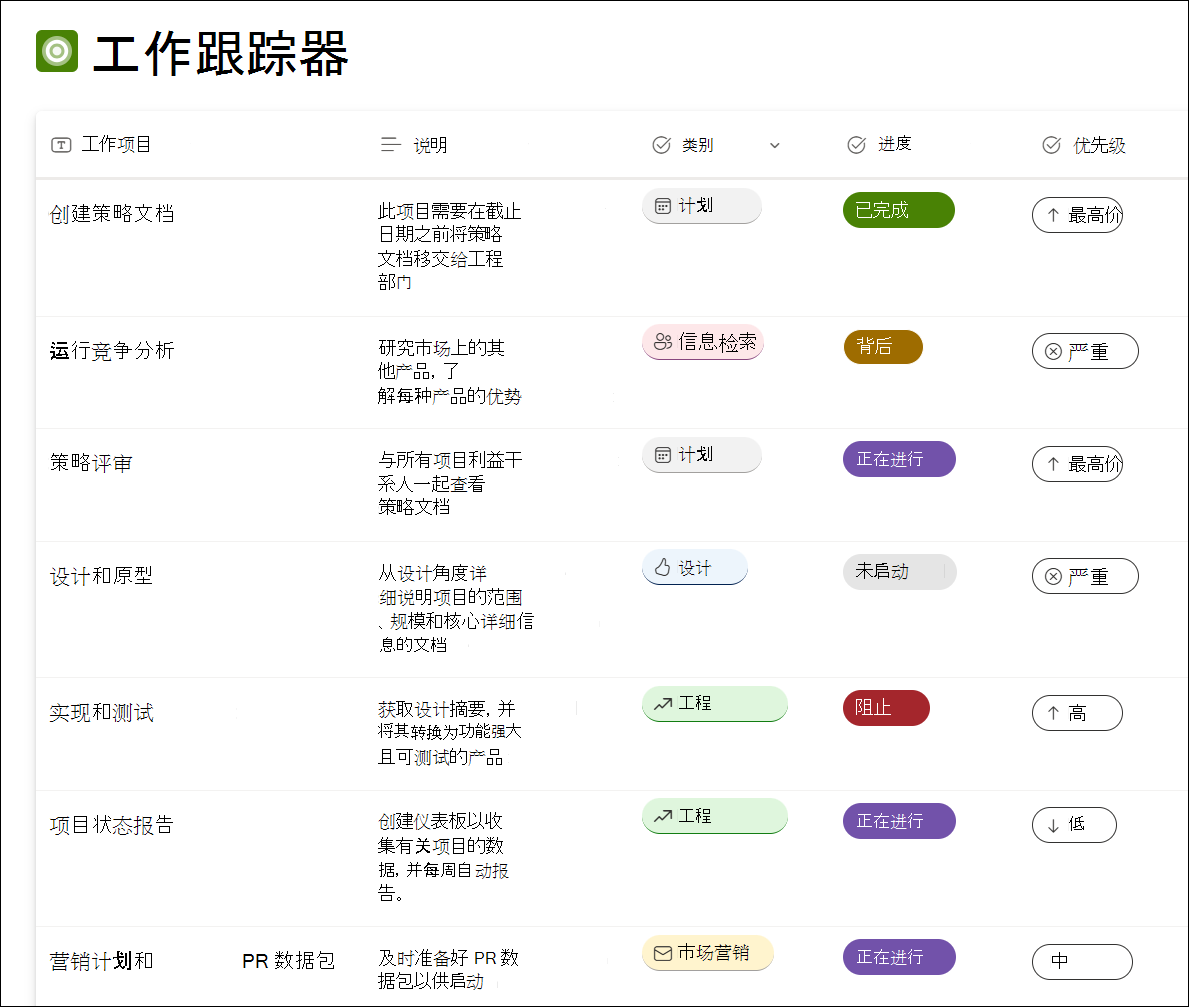Viewport: 1189px width, 1007px height.
Task: Click the 工程 label in 项目状态报告 row
Action: point(695,815)
